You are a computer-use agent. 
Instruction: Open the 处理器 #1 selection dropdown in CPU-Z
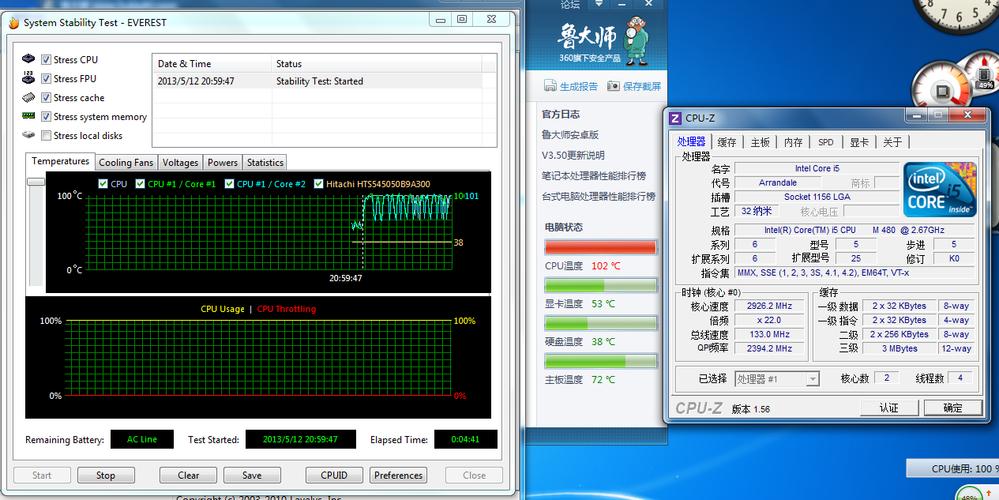pos(777,379)
